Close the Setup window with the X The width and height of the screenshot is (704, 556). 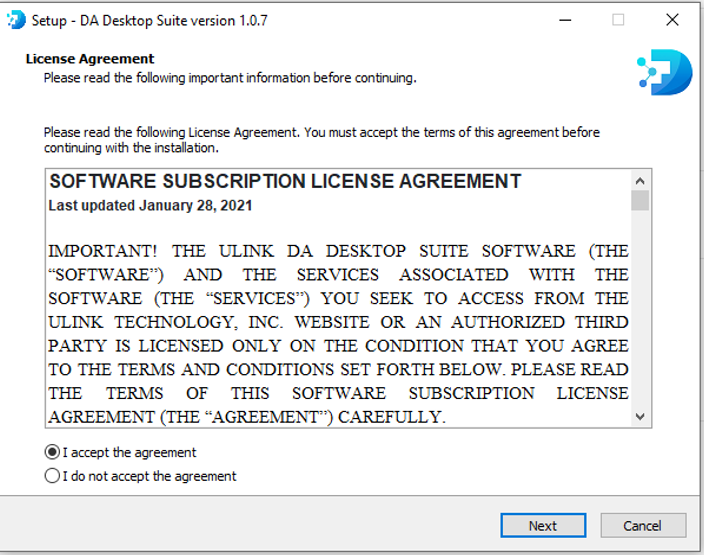click(x=672, y=20)
